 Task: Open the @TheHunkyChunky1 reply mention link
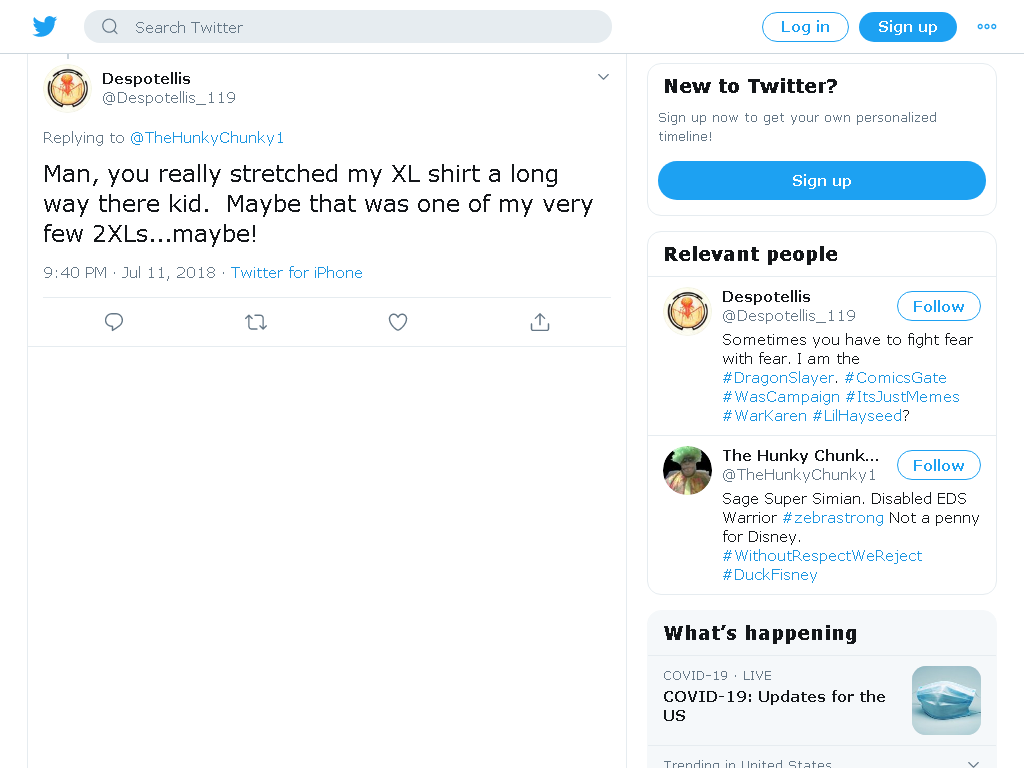click(207, 138)
